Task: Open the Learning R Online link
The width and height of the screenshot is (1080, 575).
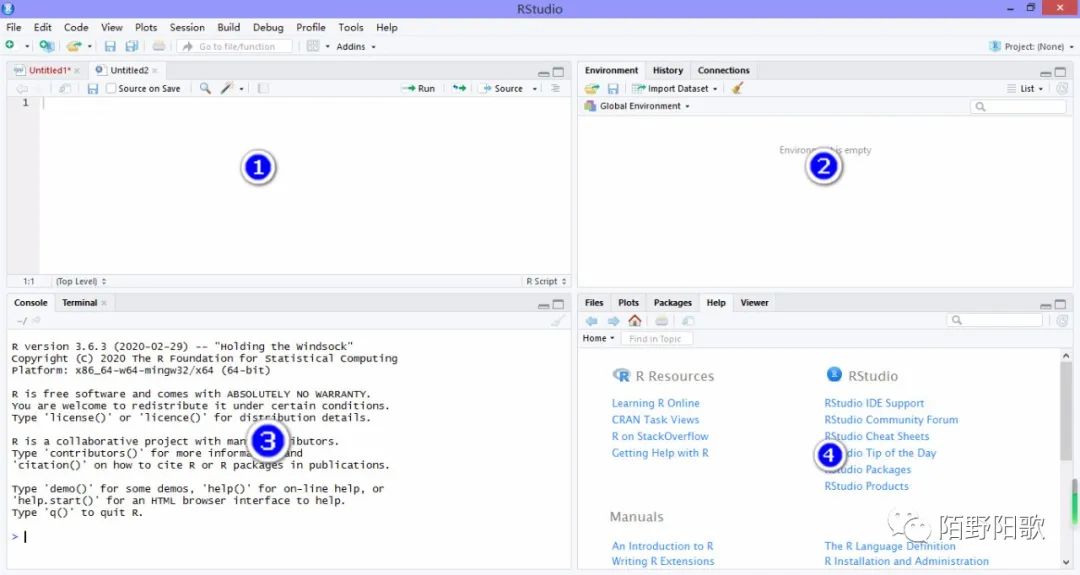Action: coord(655,403)
